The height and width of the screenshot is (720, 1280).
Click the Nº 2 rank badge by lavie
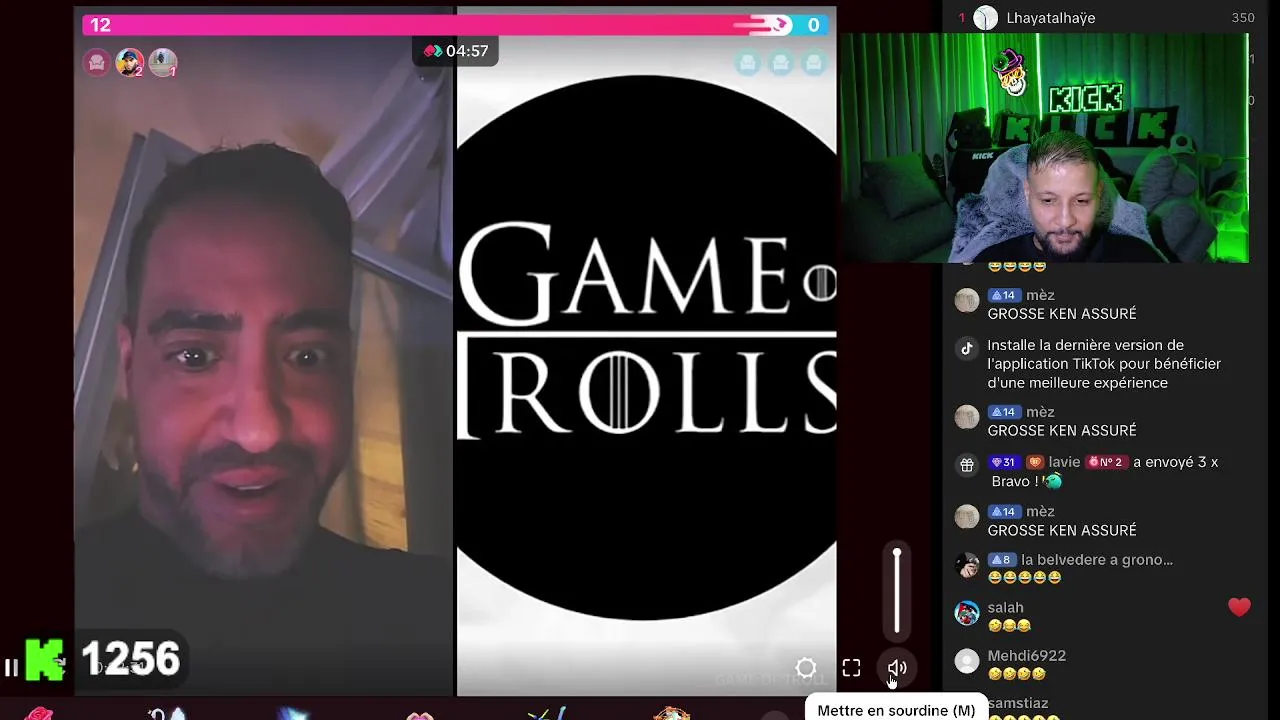[1105, 462]
